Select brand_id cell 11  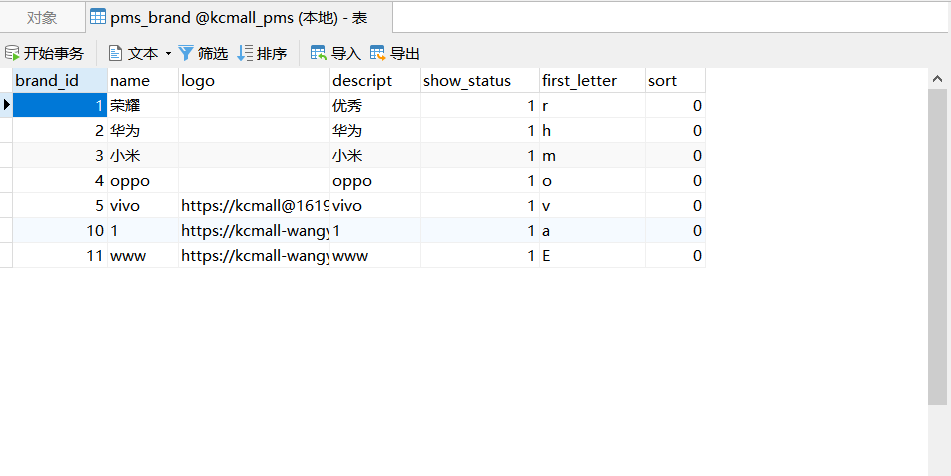(x=60, y=255)
